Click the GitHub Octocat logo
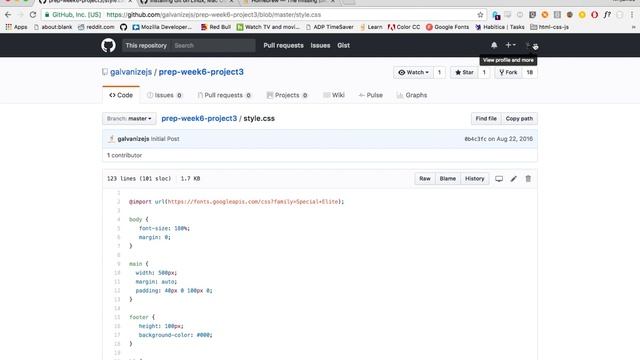Viewport: 640px width, 360px height. [108, 45]
